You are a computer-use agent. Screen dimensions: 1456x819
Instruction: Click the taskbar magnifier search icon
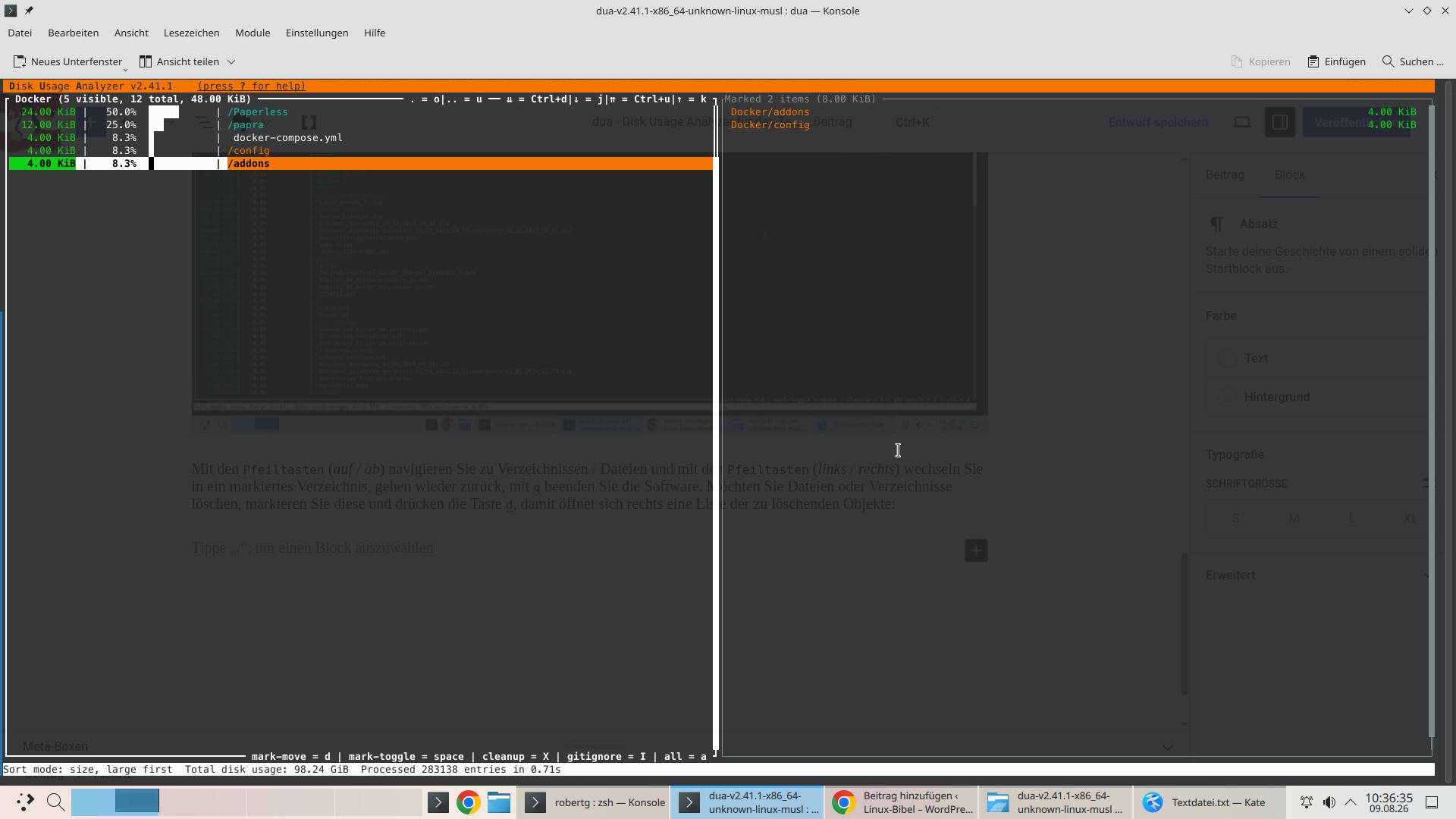click(55, 802)
